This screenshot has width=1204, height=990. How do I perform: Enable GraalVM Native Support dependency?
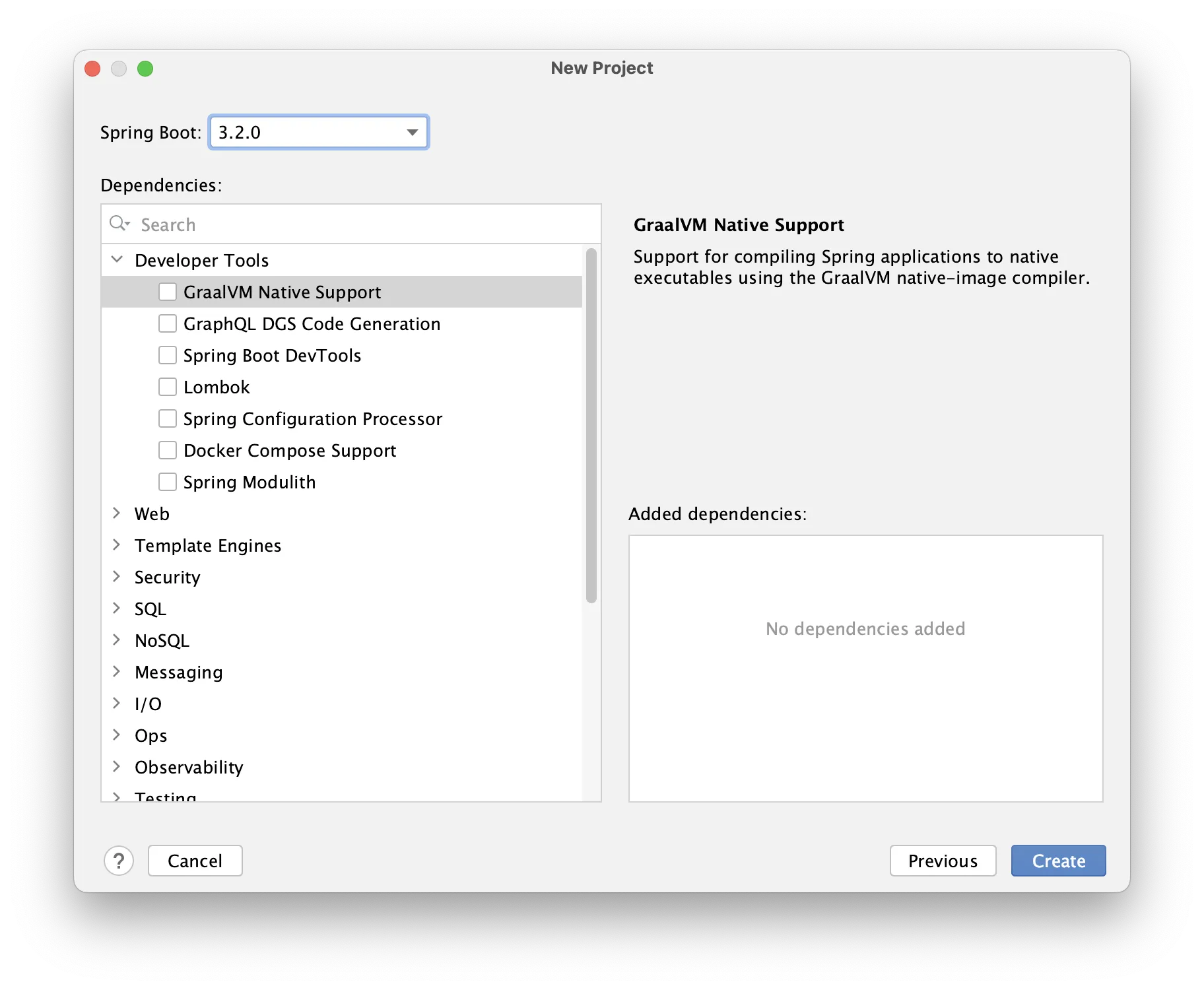[x=168, y=291]
